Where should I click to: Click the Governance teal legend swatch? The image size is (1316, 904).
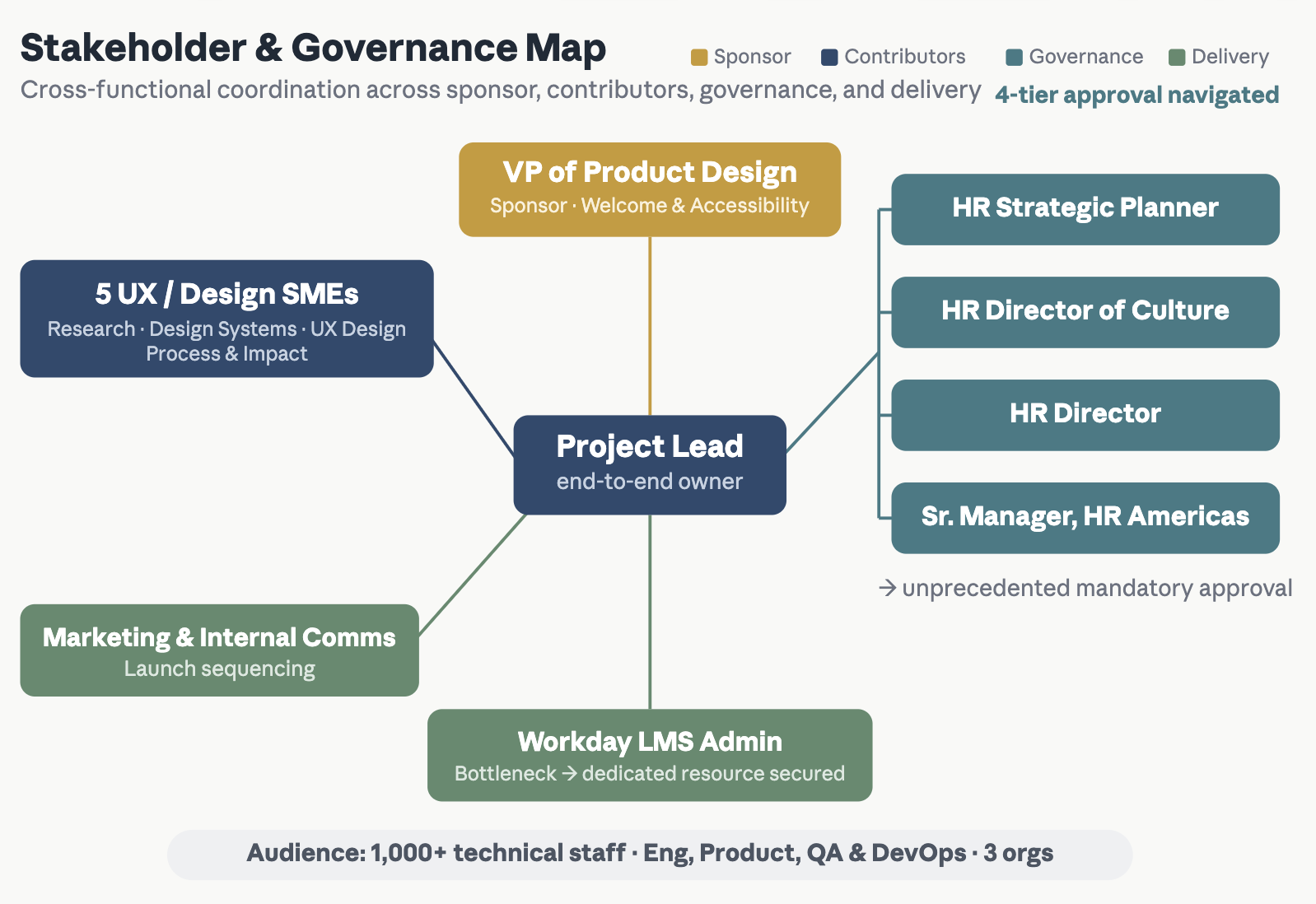click(1014, 57)
